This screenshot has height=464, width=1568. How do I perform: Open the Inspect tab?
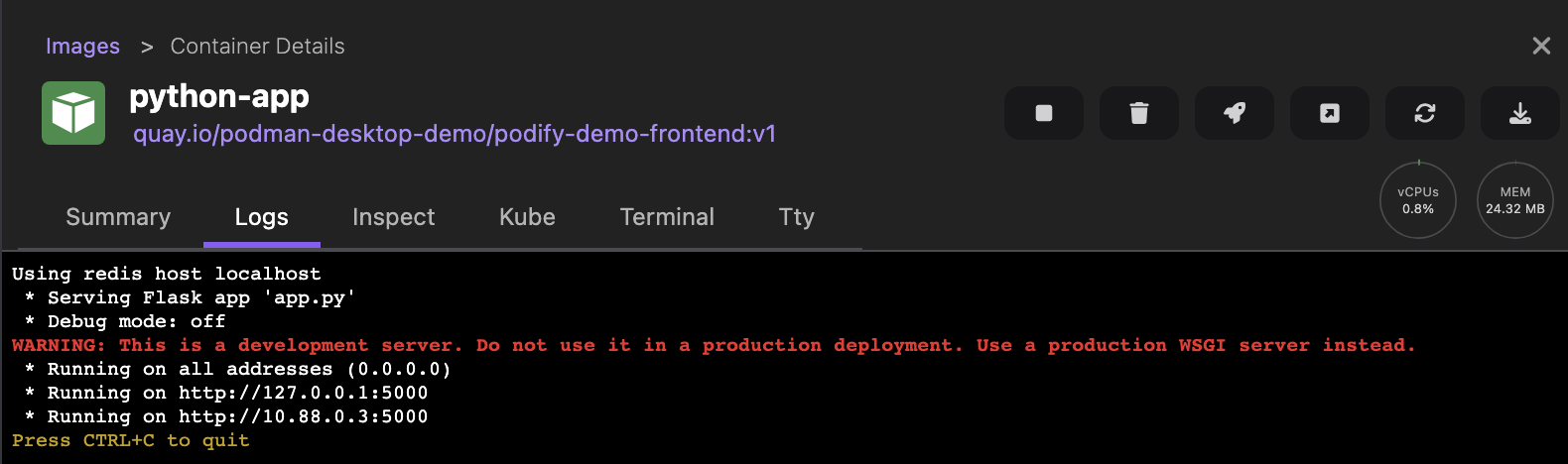point(393,217)
